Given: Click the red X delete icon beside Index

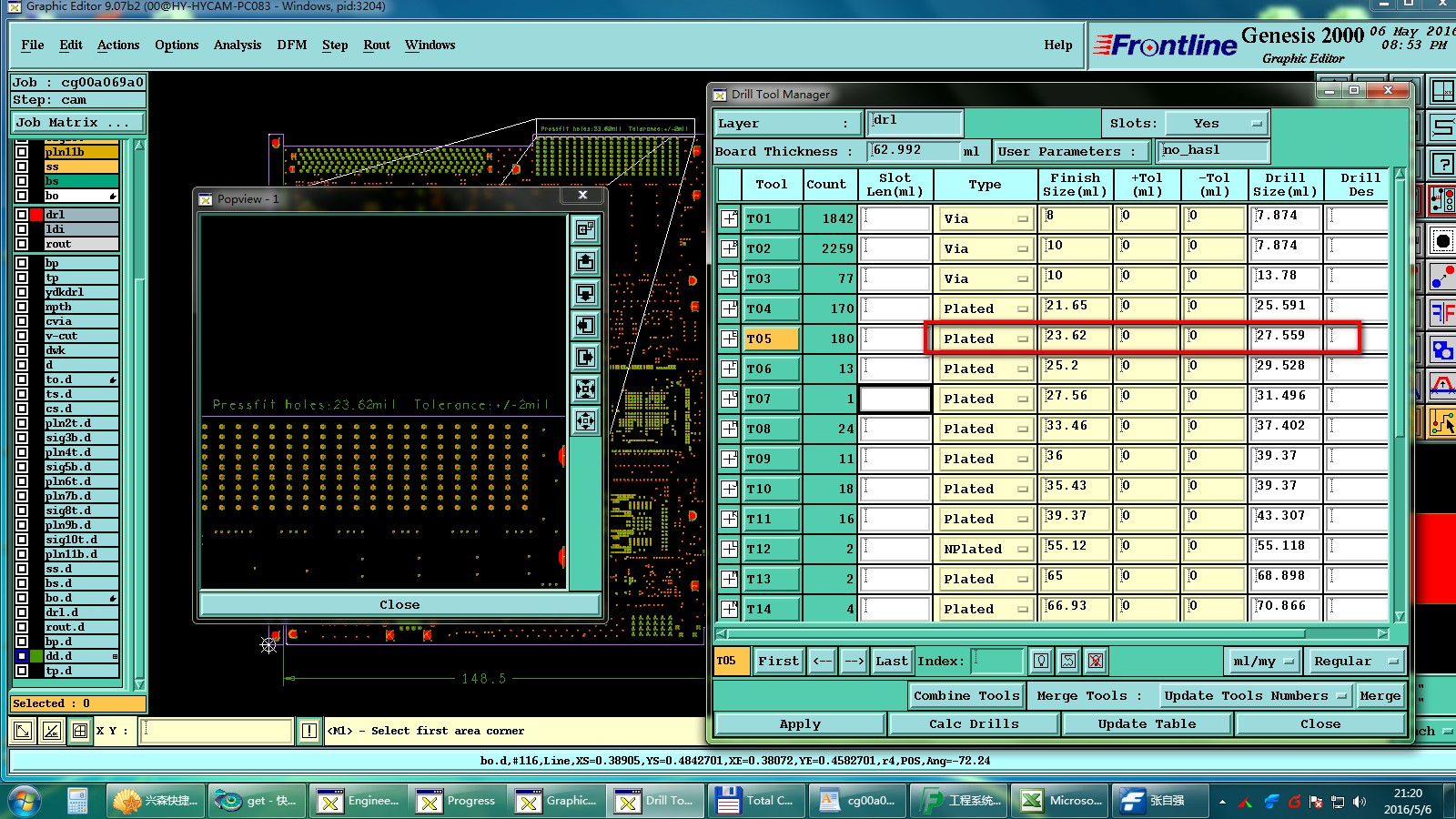Looking at the screenshot, I should [1096, 662].
